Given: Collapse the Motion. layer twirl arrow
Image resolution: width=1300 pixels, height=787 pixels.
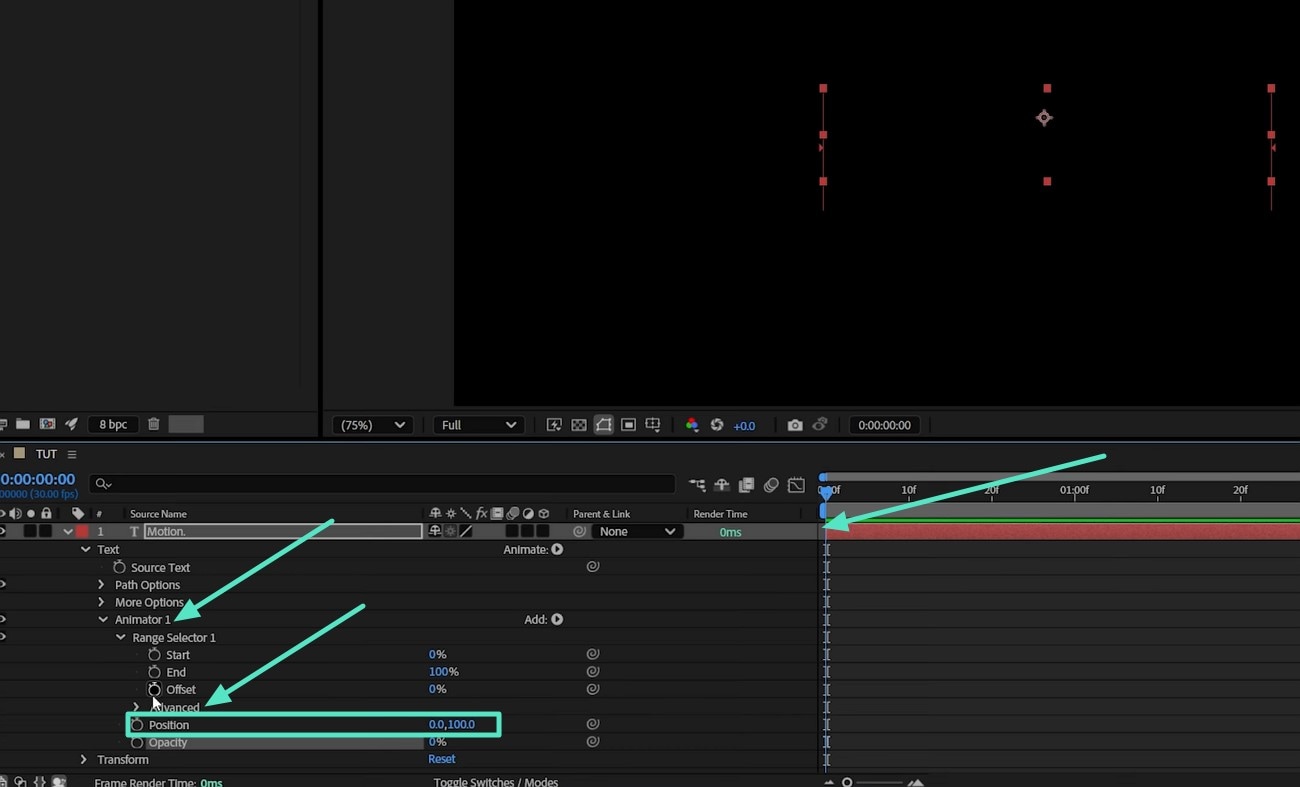Looking at the screenshot, I should coord(68,532).
